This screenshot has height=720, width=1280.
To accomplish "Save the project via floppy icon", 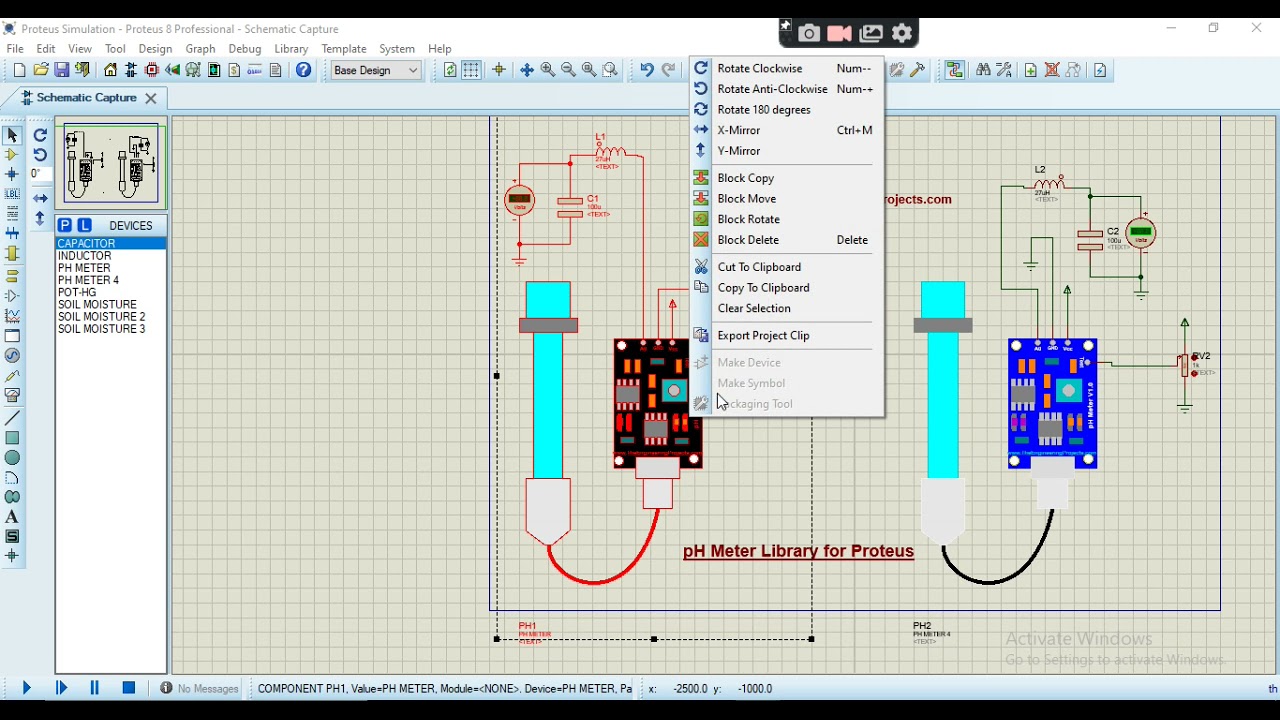I will (x=62, y=70).
